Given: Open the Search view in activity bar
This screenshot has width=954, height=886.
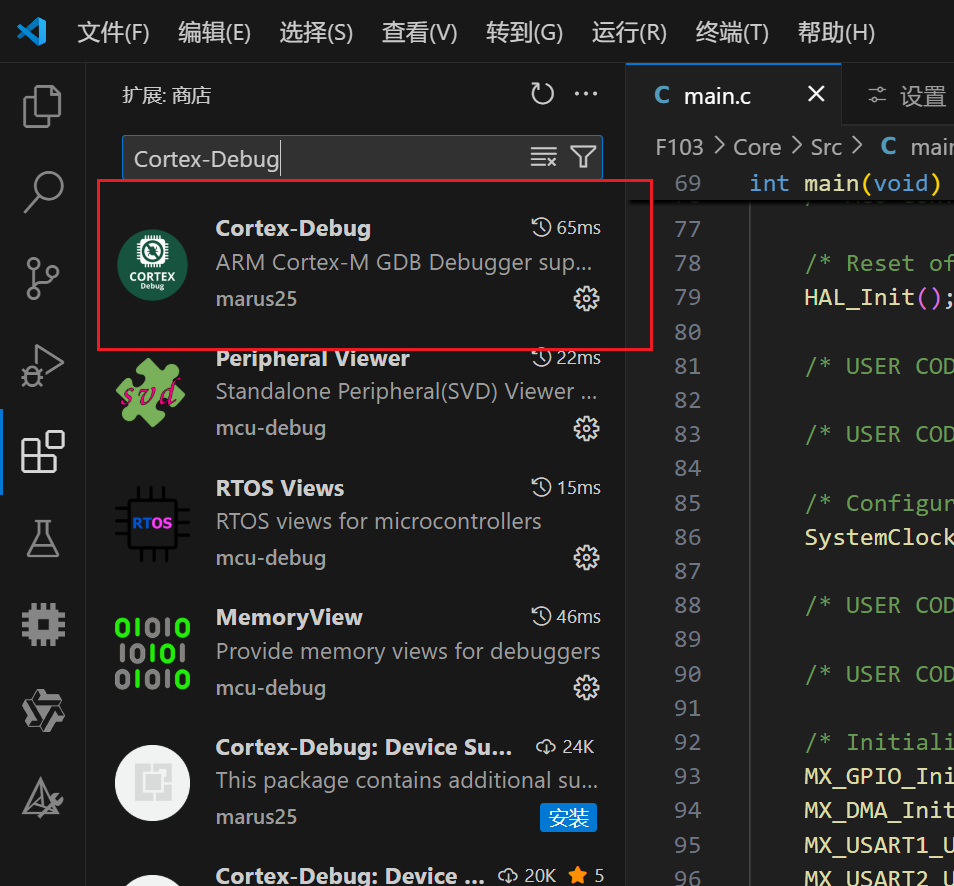Looking at the screenshot, I should pos(42,192).
